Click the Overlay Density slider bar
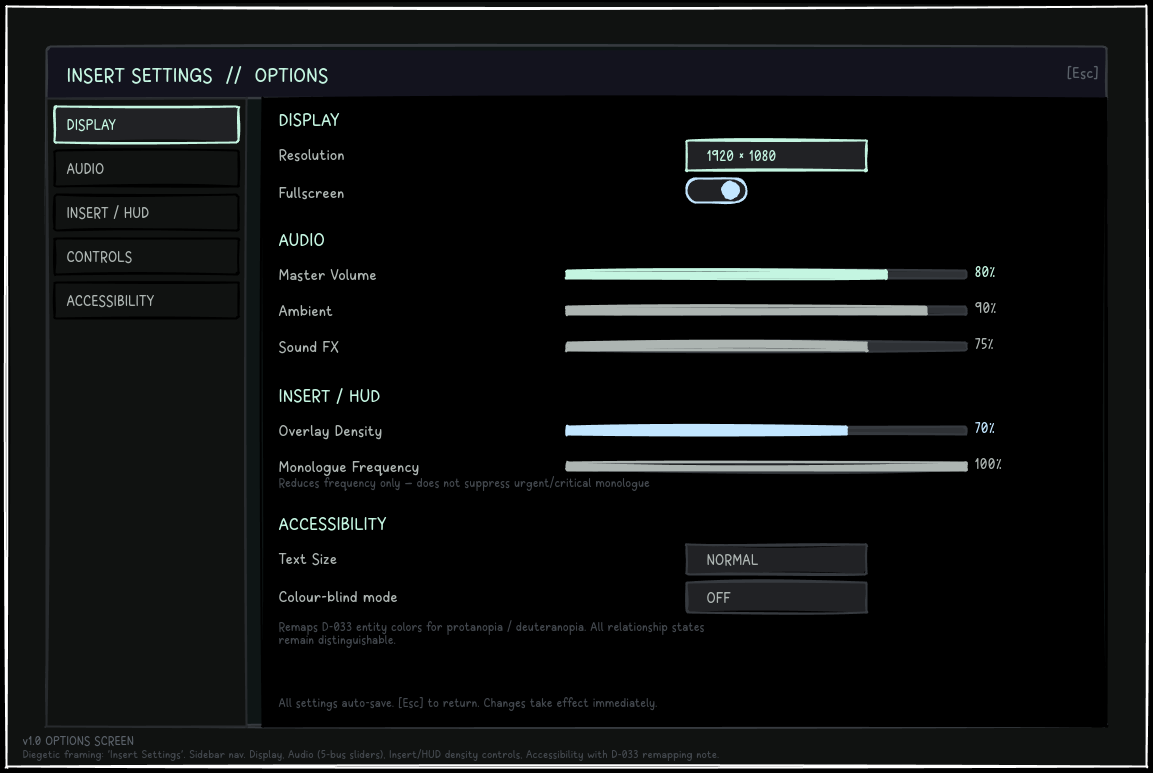The width and height of the screenshot is (1153, 773). point(765,430)
